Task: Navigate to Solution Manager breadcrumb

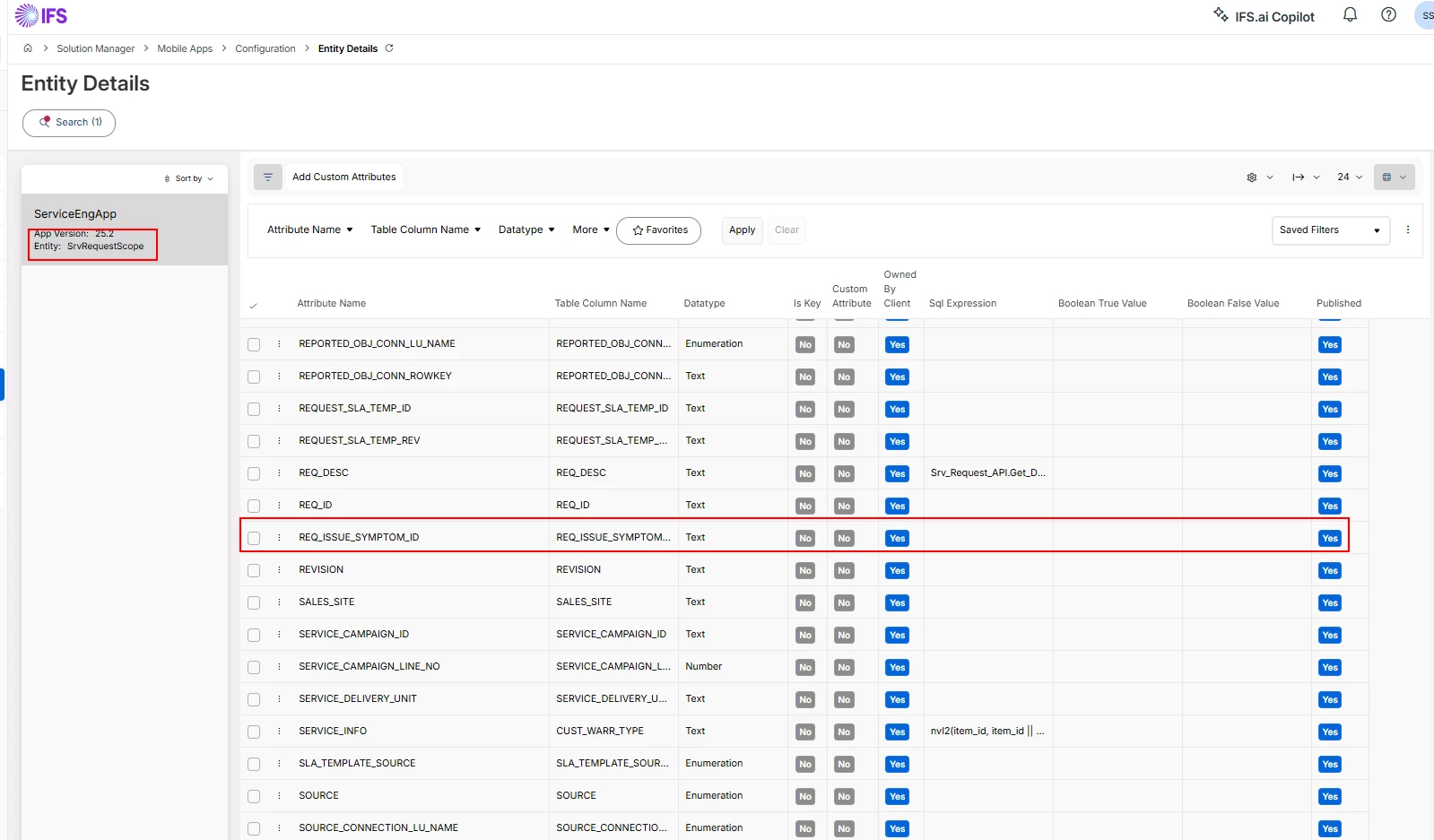Action: (95, 48)
